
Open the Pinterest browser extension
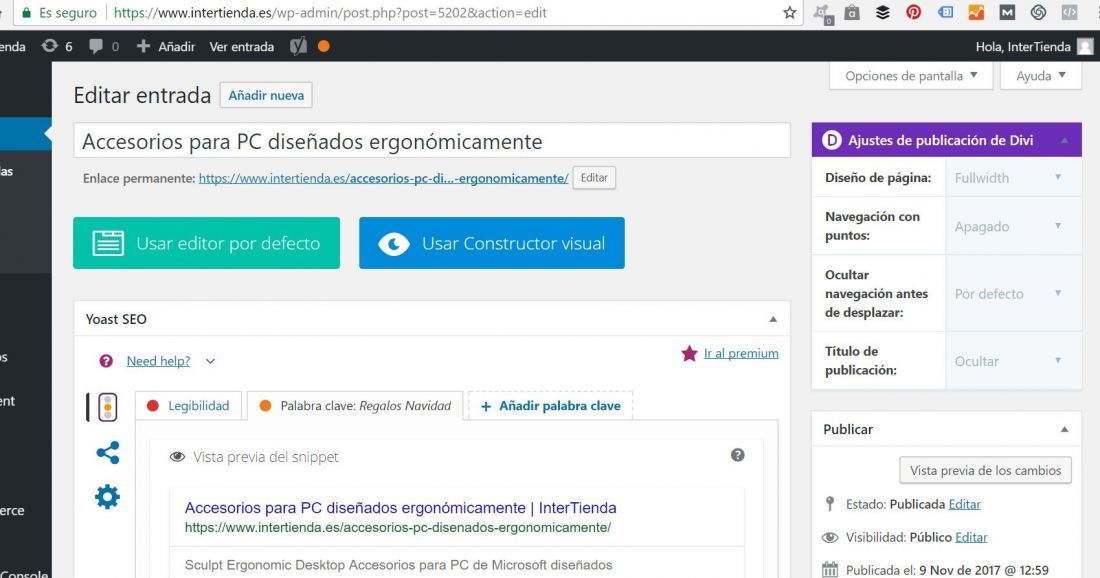click(x=913, y=12)
